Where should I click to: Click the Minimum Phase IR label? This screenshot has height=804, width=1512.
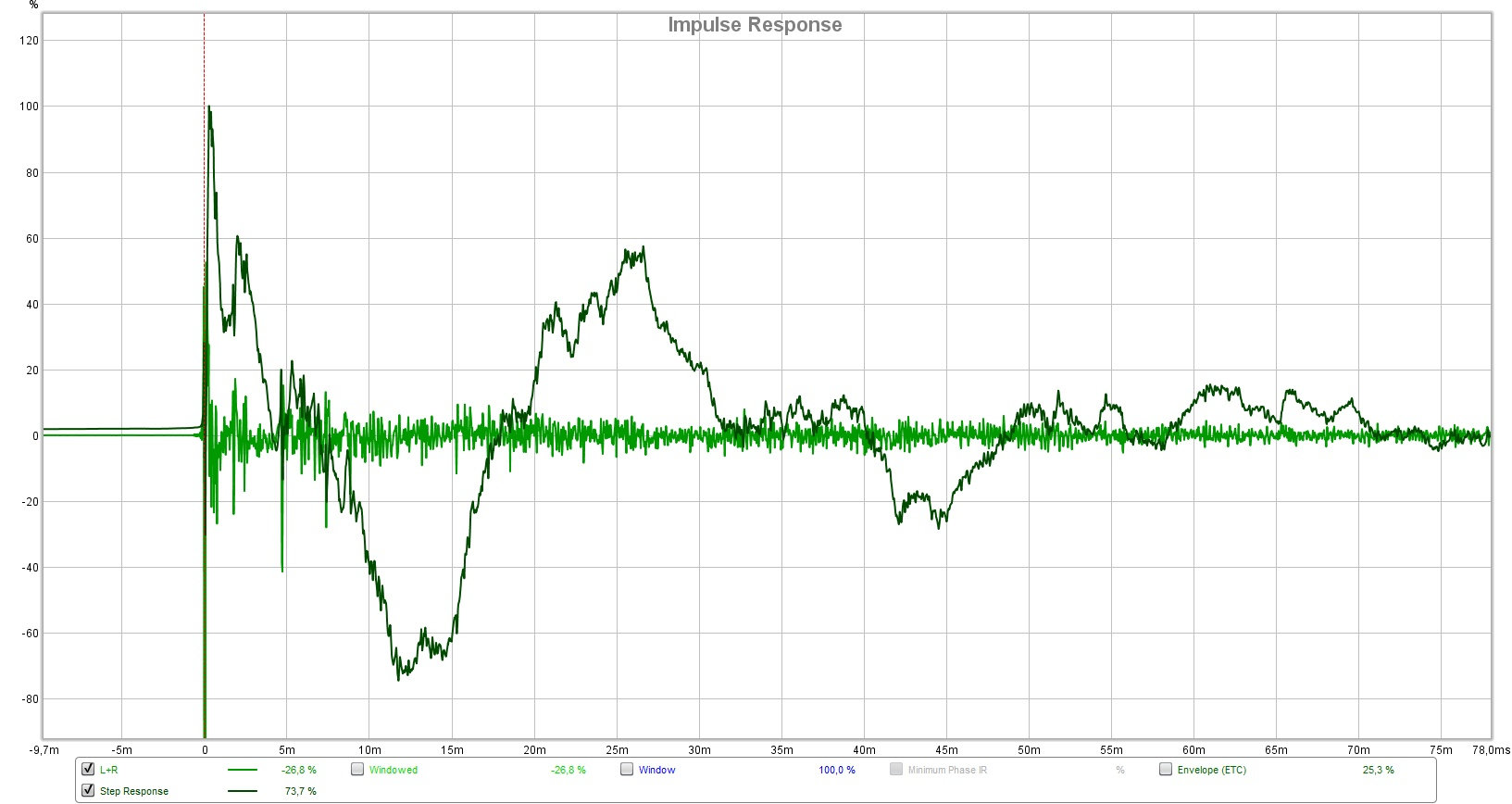pos(947,770)
